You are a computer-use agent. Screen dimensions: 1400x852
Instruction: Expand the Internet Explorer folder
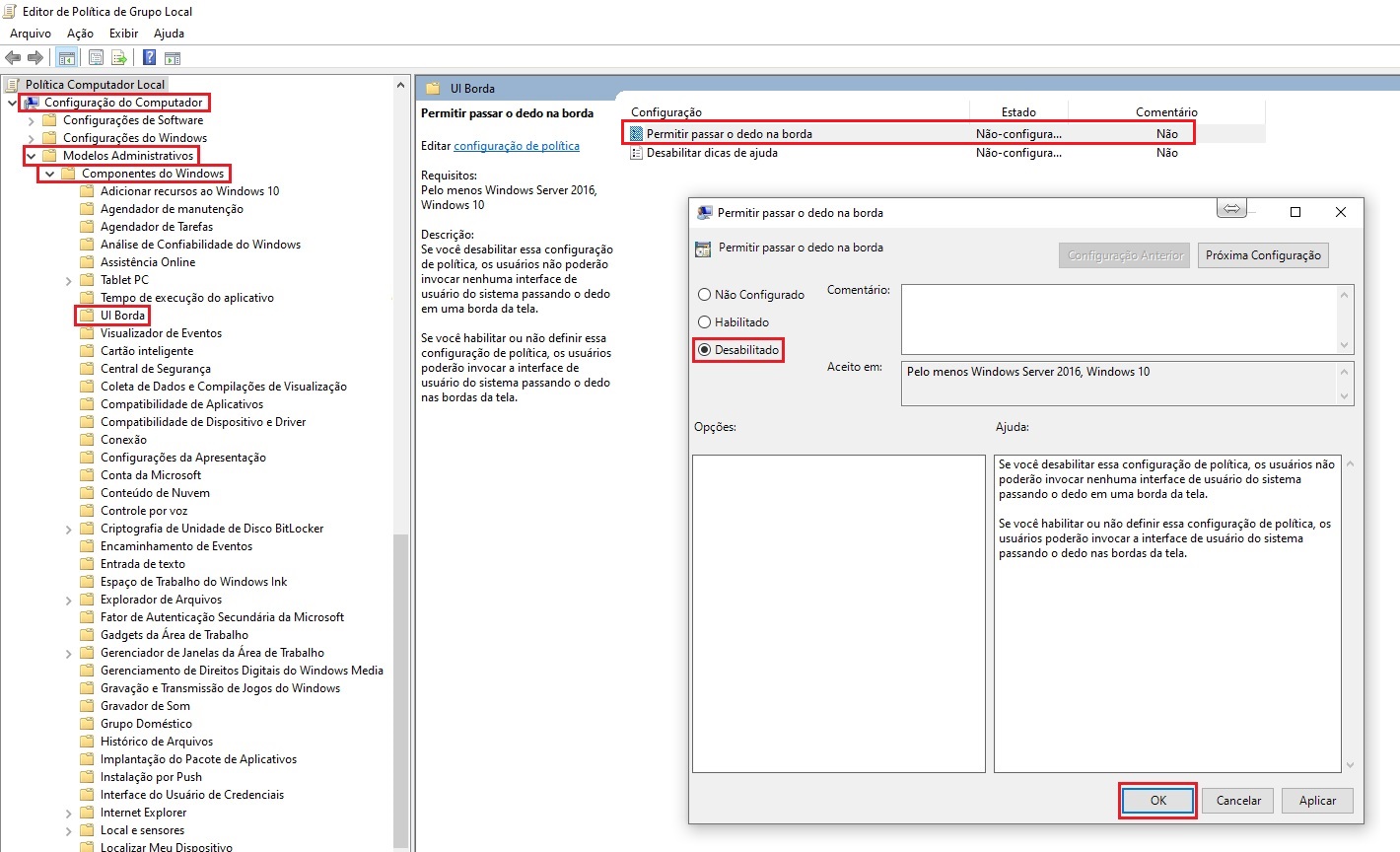[x=68, y=813]
